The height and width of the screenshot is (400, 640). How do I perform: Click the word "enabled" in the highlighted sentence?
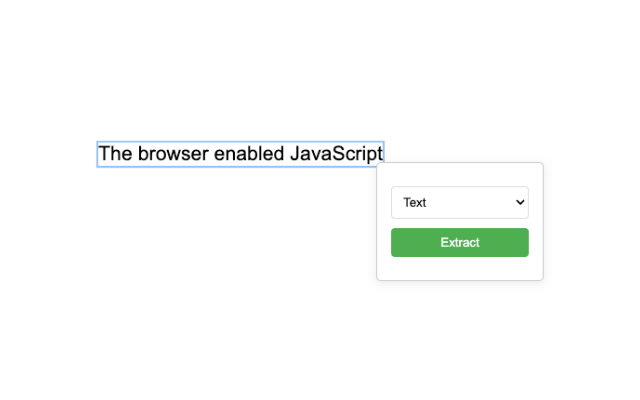tap(249, 154)
